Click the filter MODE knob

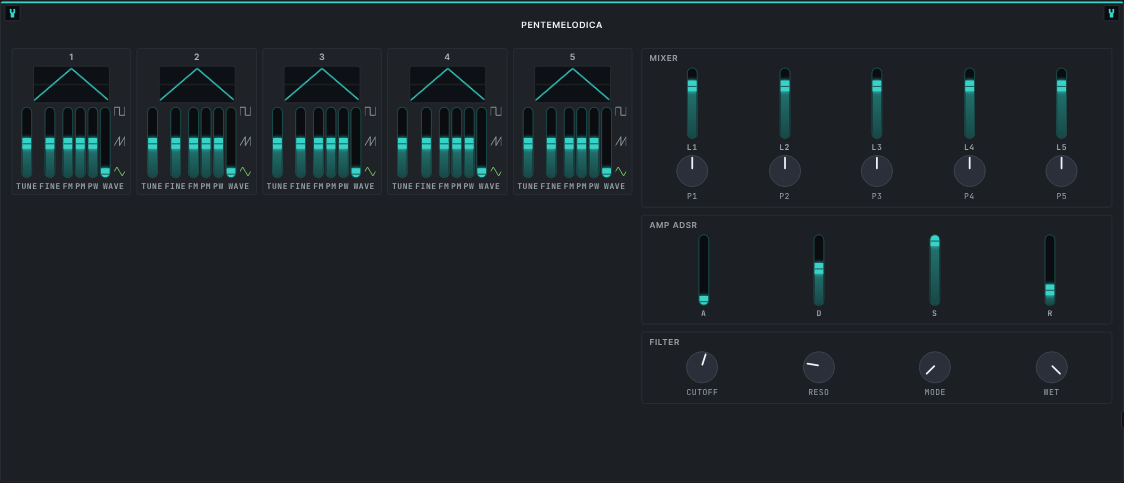point(935,367)
